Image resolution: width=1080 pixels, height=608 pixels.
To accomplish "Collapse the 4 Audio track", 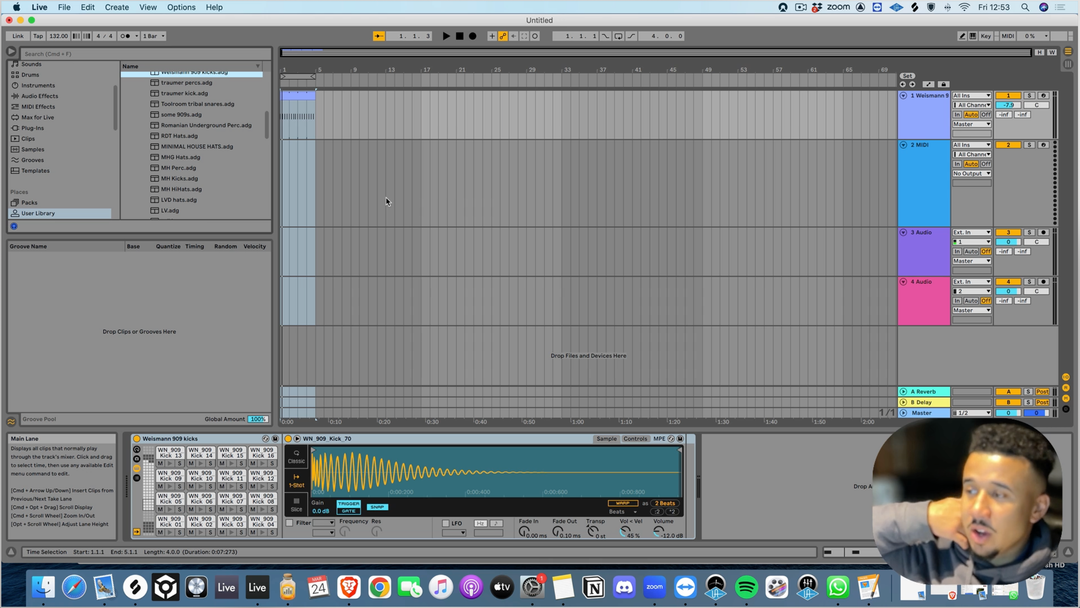I will point(903,282).
